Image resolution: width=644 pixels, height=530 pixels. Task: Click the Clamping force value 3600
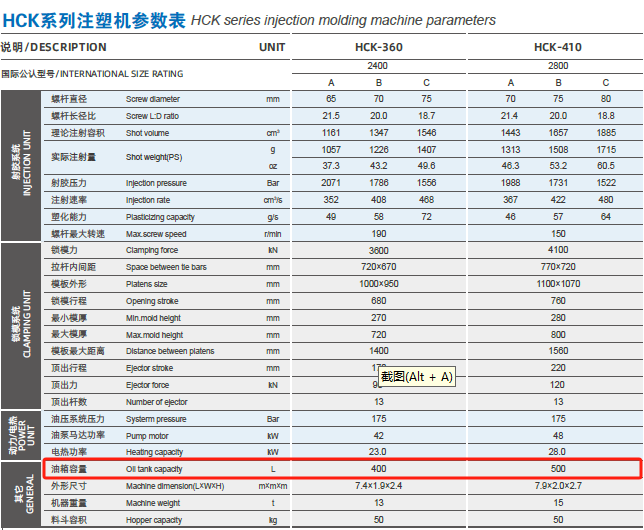[x=379, y=251]
